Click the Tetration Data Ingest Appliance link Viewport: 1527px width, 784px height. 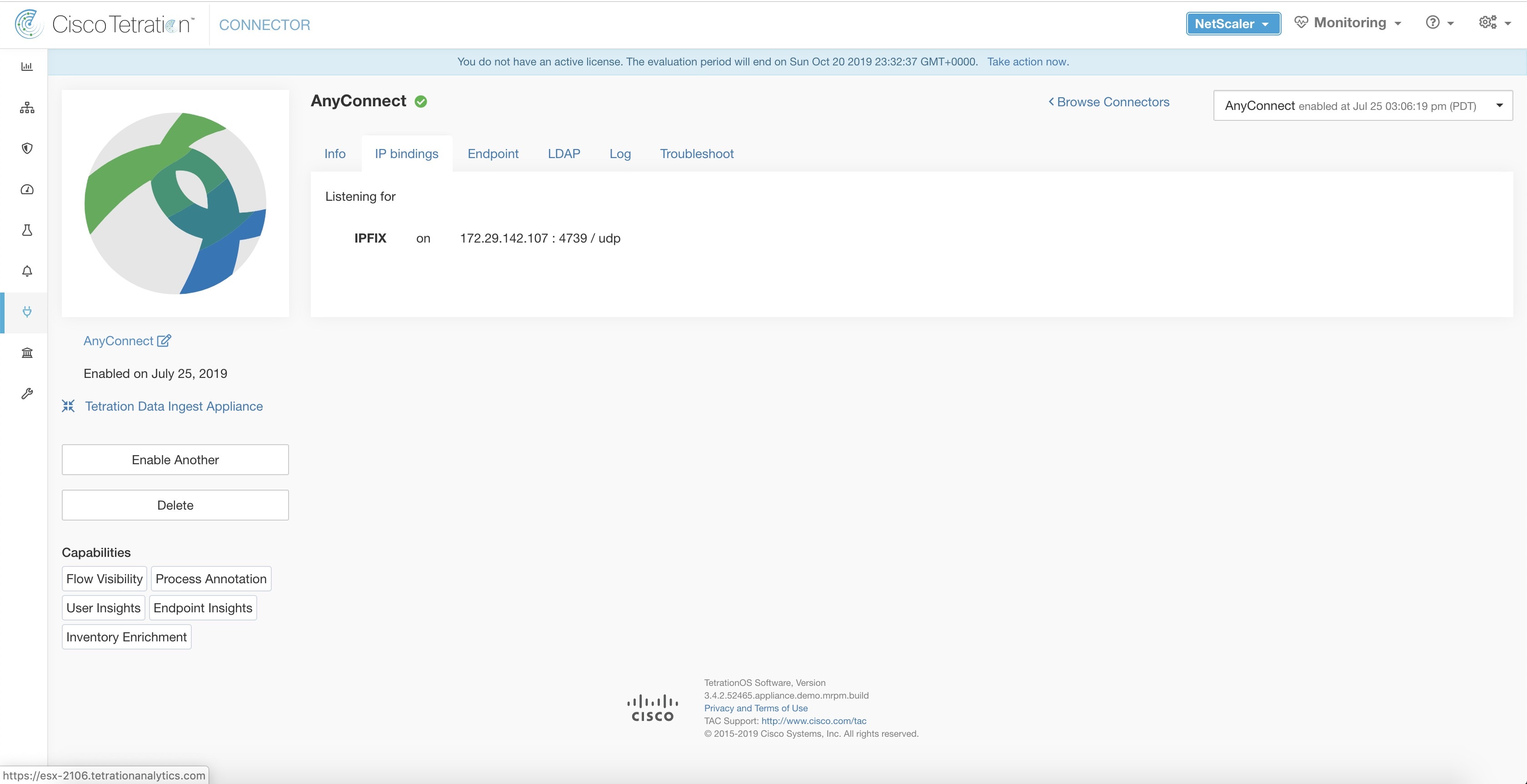click(x=174, y=406)
